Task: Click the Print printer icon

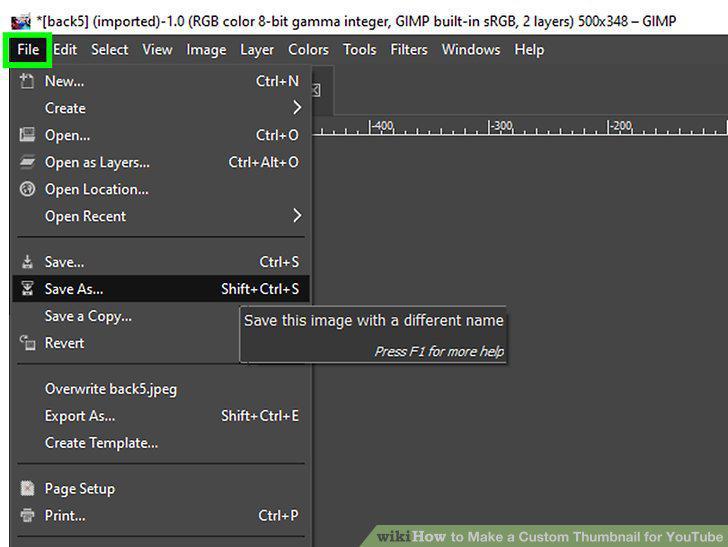Action: [x=27, y=515]
